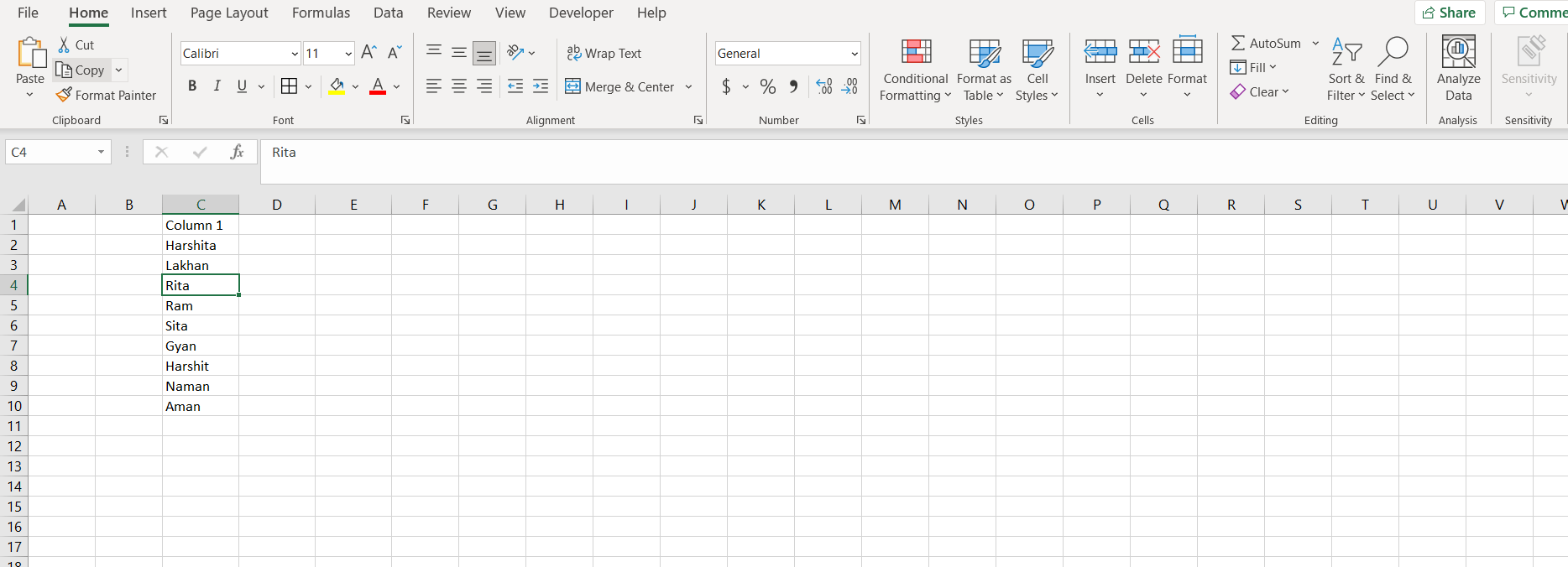The height and width of the screenshot is (567, 1568).
Task: Align text to the right
Action: pyautogui.click(x=484, y=86)
